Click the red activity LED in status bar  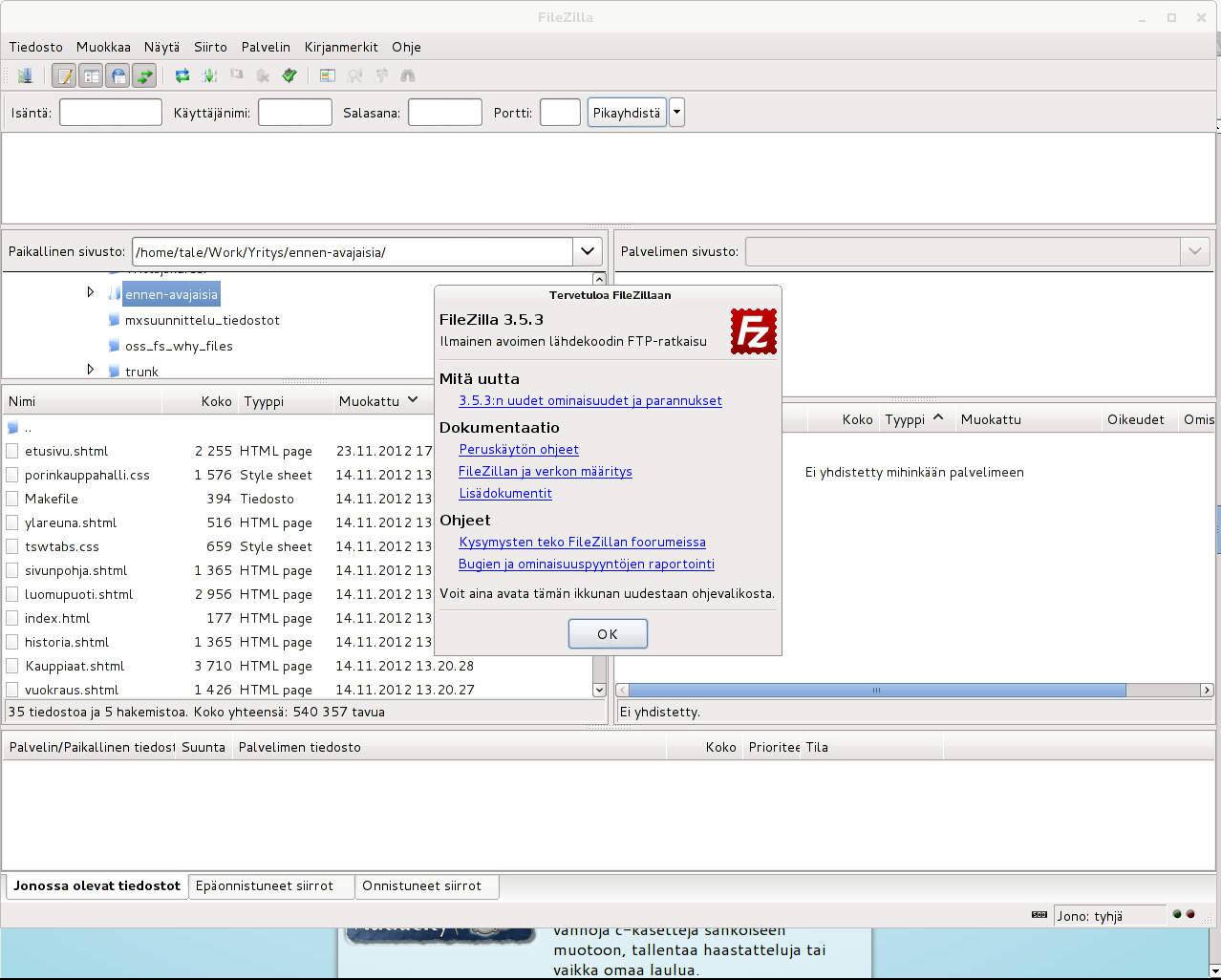1190,914
